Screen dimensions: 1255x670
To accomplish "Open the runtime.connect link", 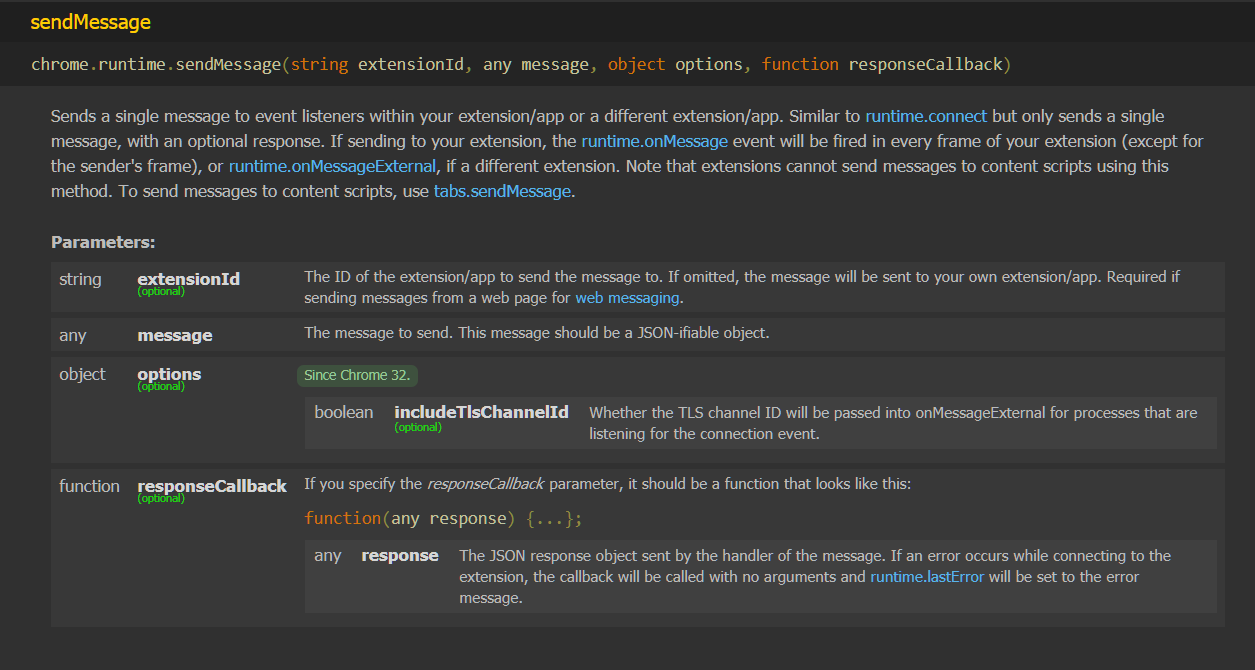I will click(925, 116).
